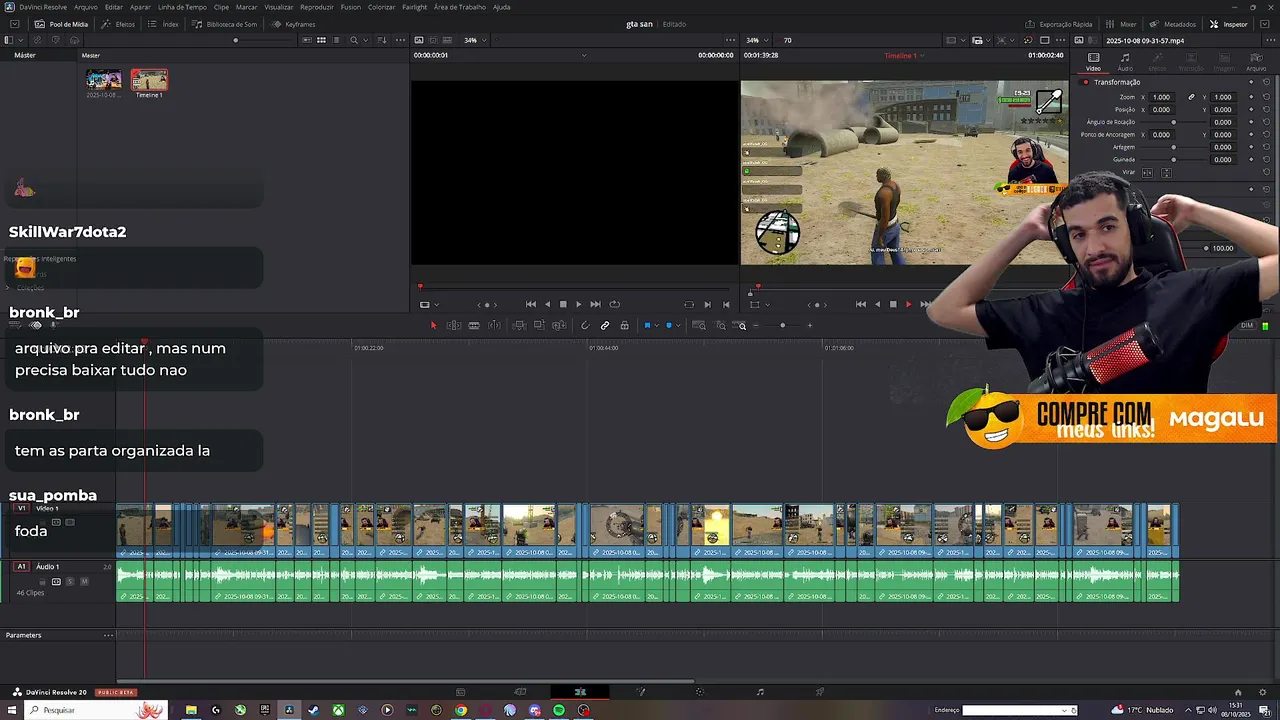Open the Índex panel

[x=164, y=24]
